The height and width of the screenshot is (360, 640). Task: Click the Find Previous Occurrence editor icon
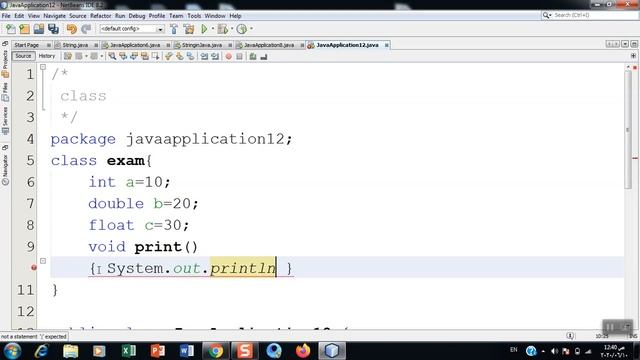[x=123, y=56]
